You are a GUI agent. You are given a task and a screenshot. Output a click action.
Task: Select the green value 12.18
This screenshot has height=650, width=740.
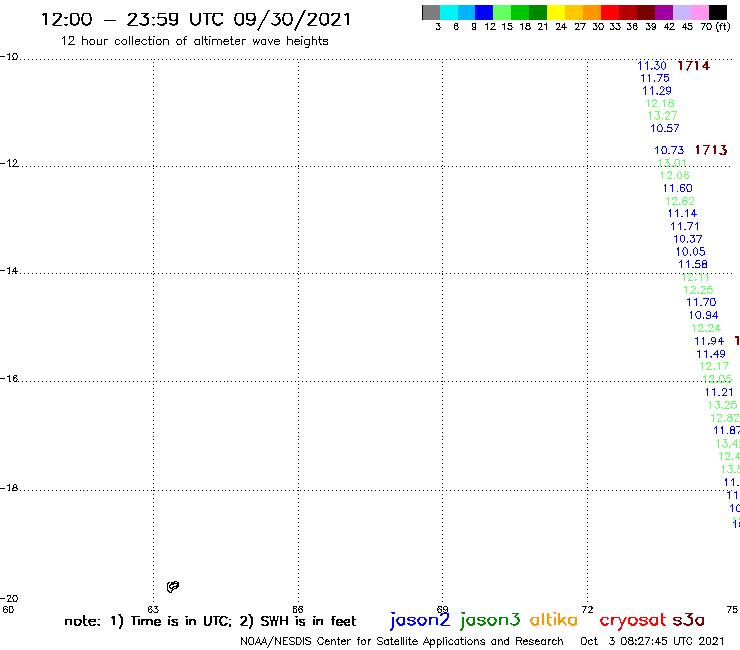660,103
